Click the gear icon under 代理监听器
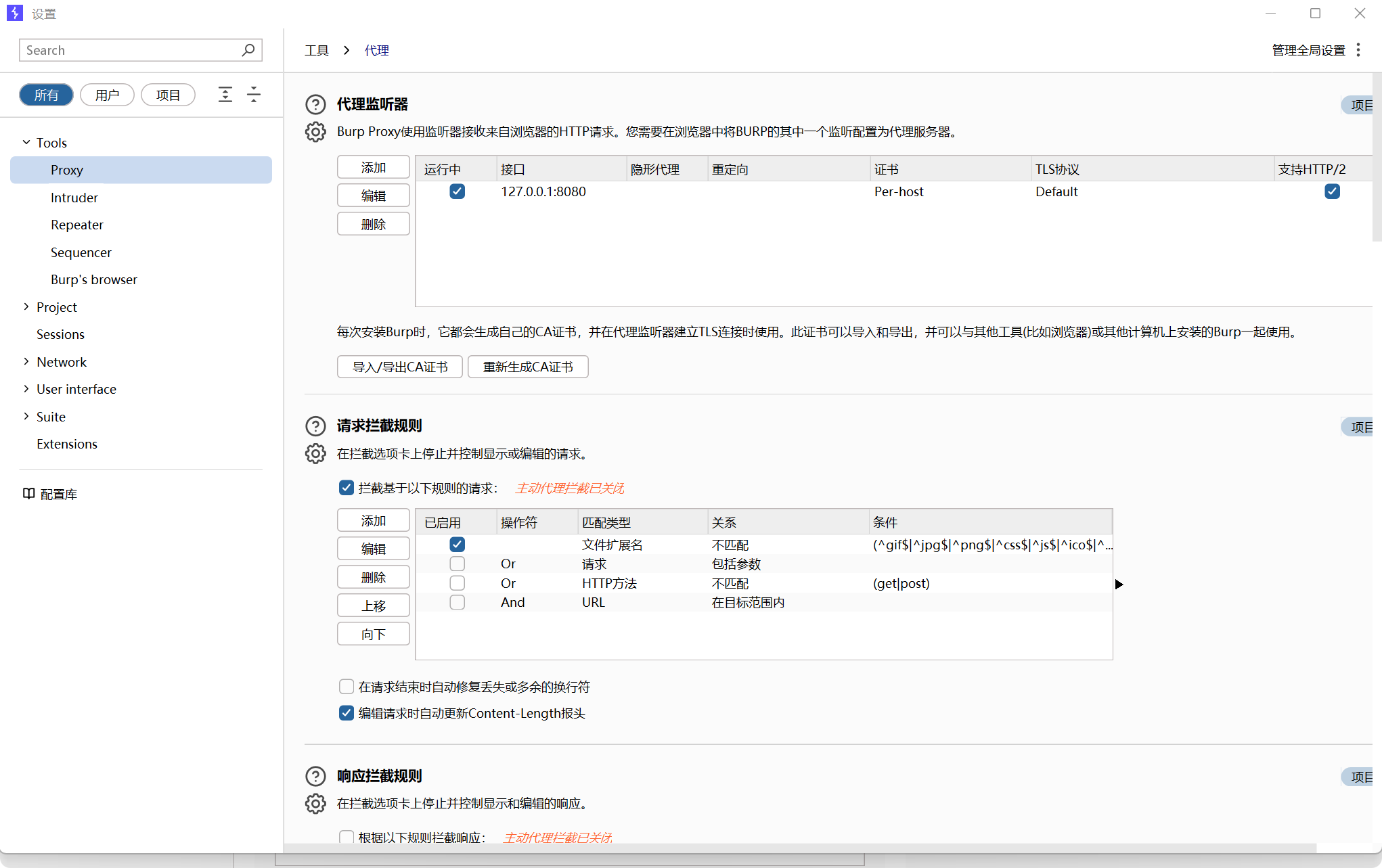Image resolution: width=1382 pixels, height=868 pixels. [x=315, y=132]
